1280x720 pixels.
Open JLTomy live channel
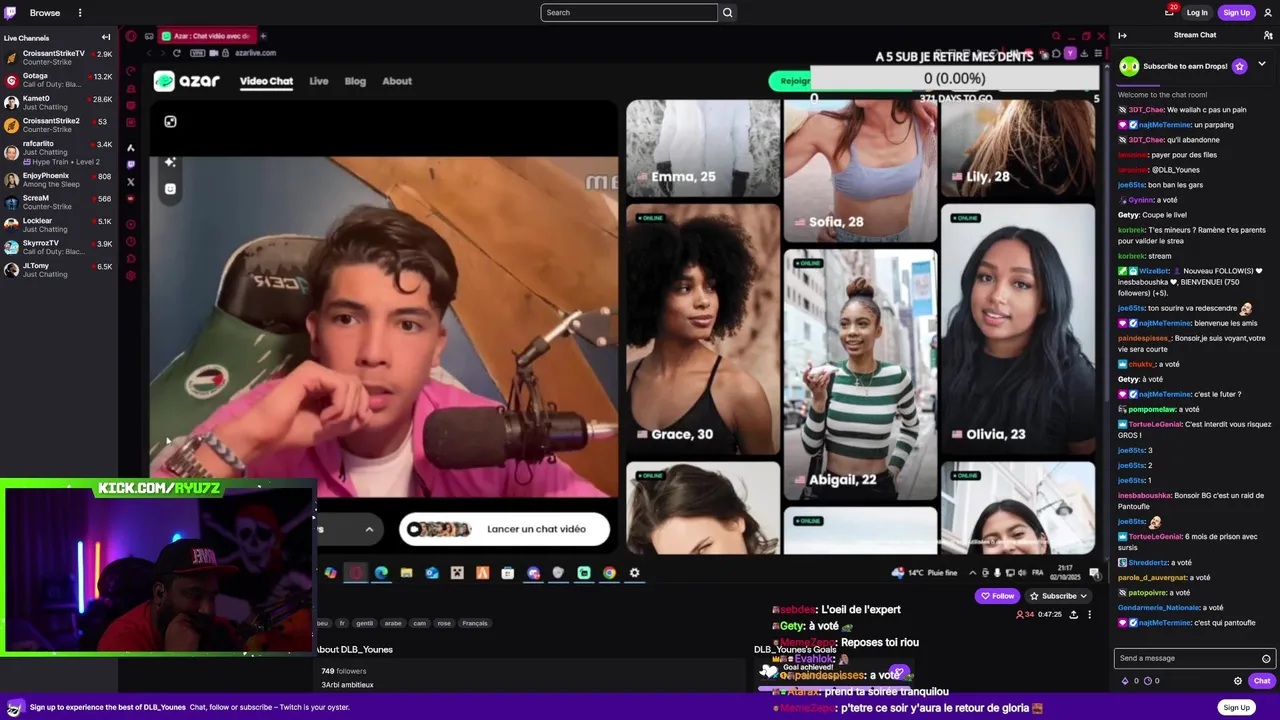pos(58,270)
